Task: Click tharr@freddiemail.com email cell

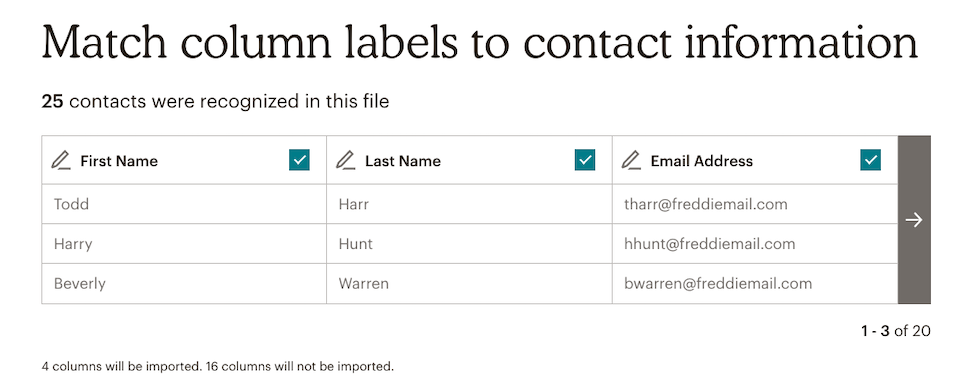Action: click(755, 204)
